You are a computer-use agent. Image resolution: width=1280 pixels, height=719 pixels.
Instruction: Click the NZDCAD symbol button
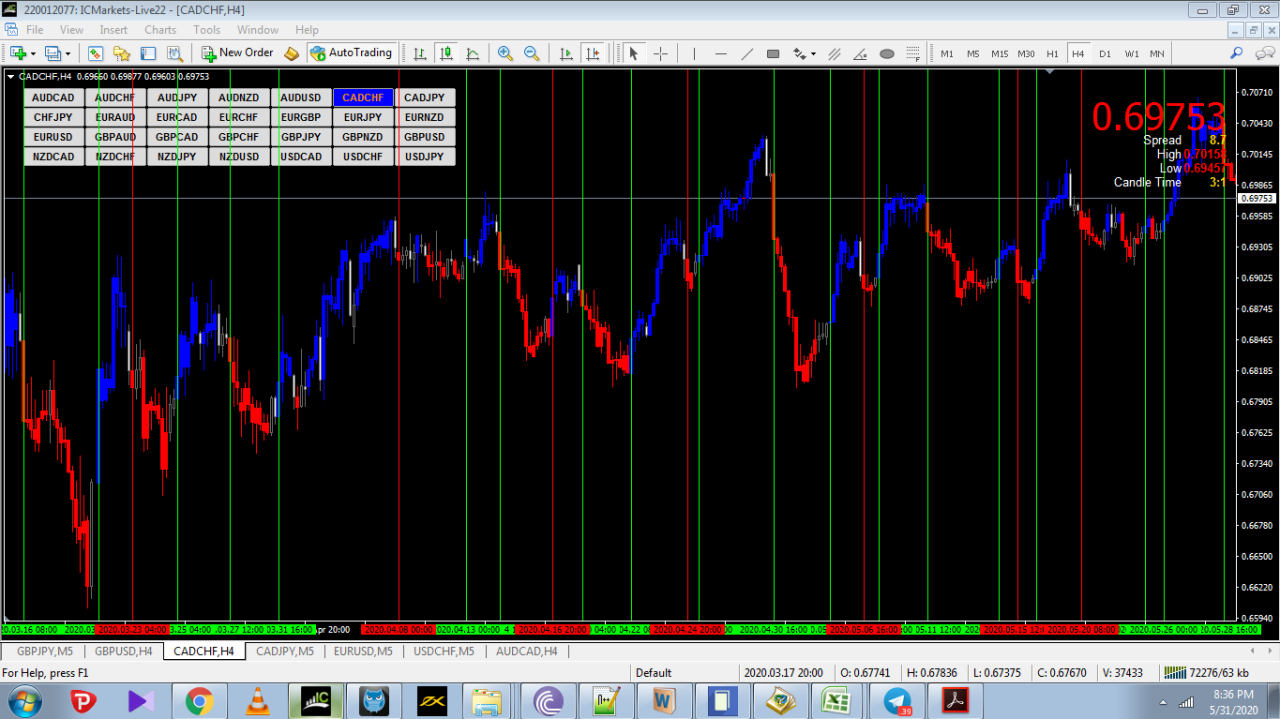53,157
